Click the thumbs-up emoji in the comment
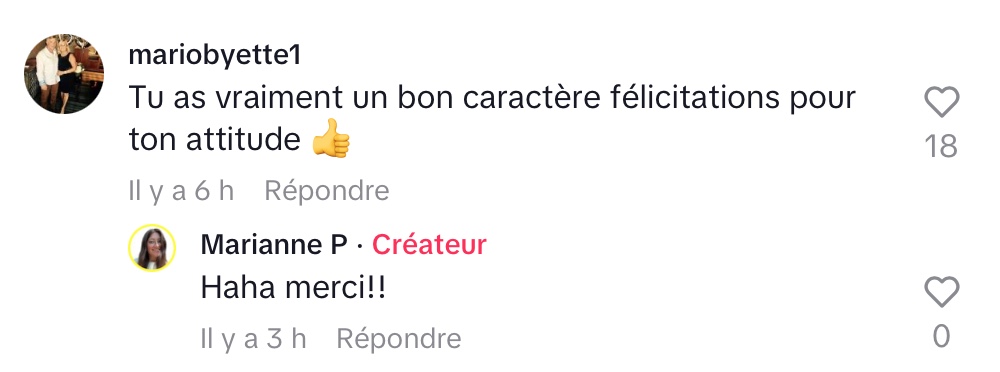 point(331,138)
